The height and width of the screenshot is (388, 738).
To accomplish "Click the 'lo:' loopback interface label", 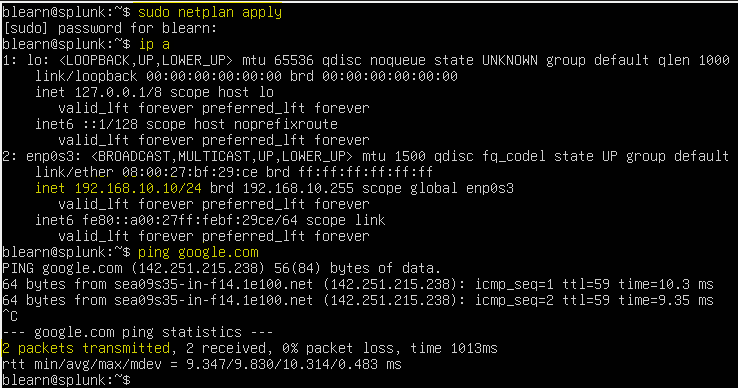I will pyautogui.click(x=38, y=60).
